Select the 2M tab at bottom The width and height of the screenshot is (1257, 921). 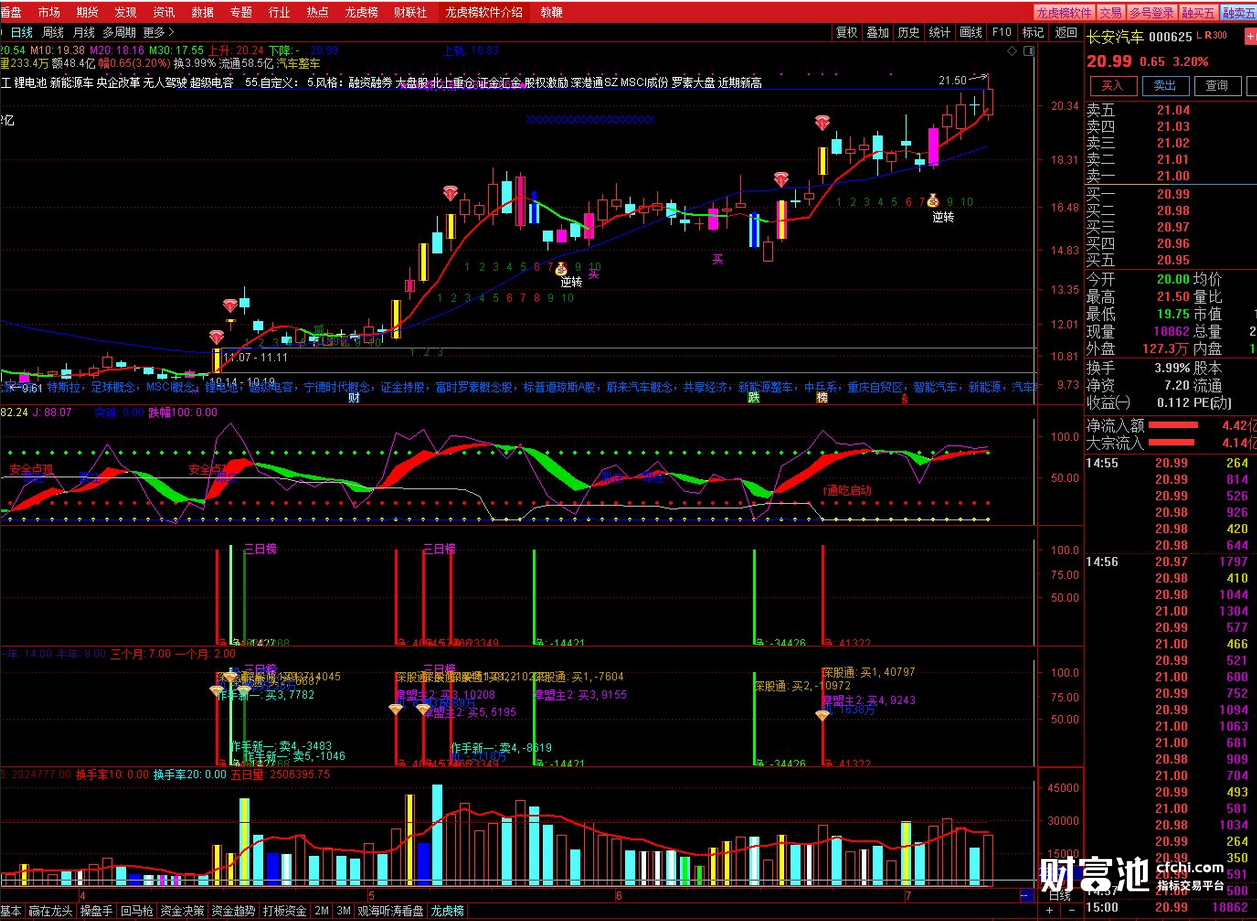point(321,911)
